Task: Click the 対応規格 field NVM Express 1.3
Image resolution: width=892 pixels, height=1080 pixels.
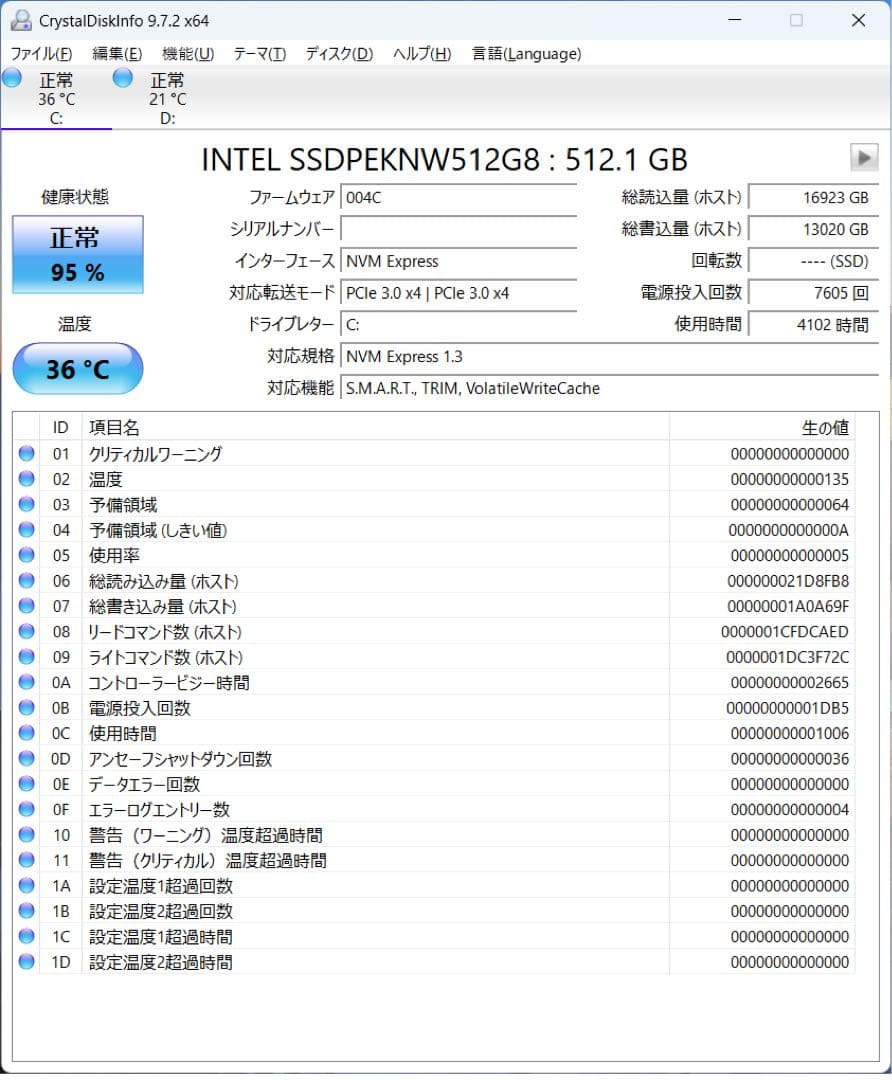Action: coord(610,356)
